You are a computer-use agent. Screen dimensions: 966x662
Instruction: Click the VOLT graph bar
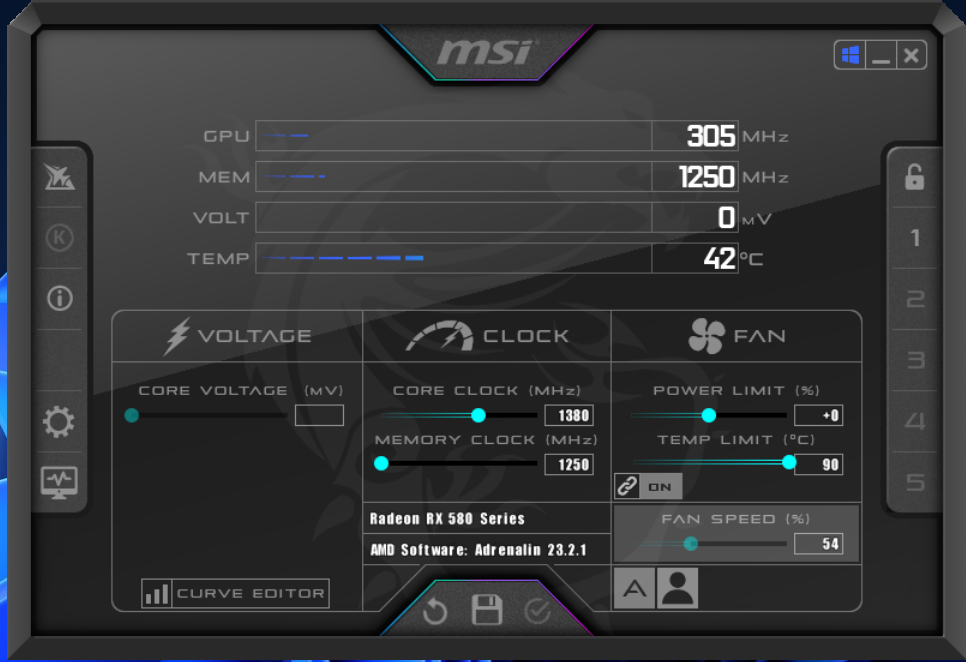[453, 217]
